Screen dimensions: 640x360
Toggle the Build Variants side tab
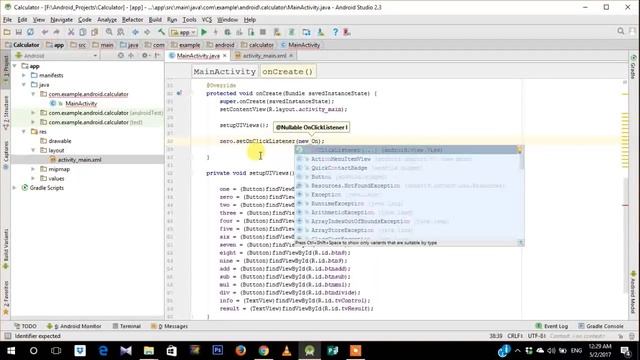pyautogui.click(x=6, y=248)
